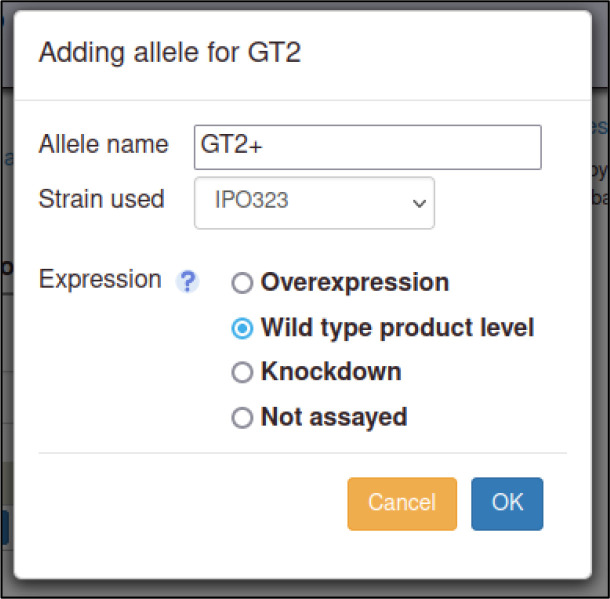Screen dimensions: 610x599
Task: Focus the Allele name text field
Action: pyautogui.click(x=368, y=147)
